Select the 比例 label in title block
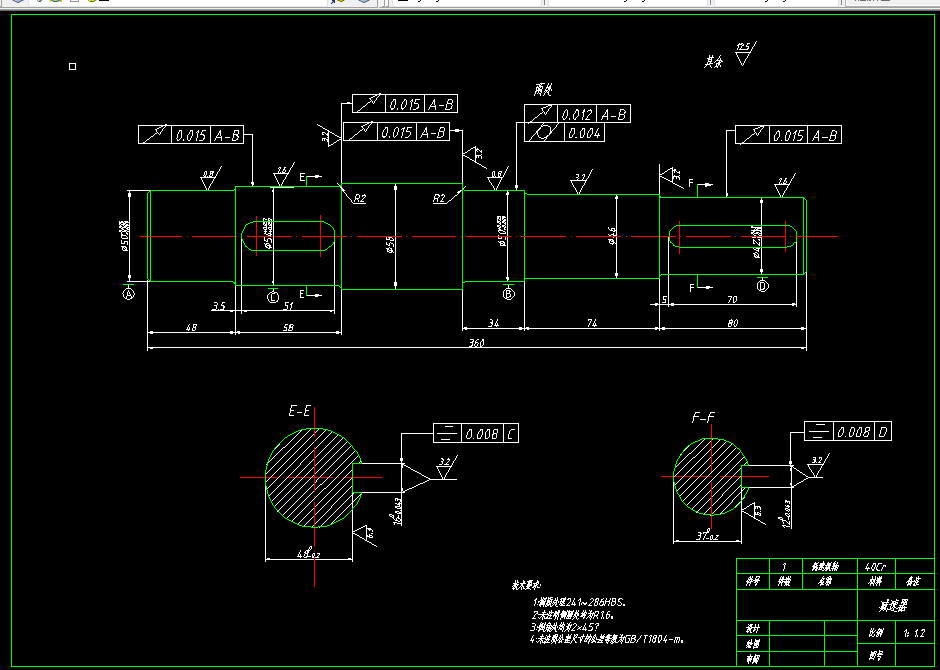Screen dimensions: 940x670 pyautogui.click(x=875, y=633)
